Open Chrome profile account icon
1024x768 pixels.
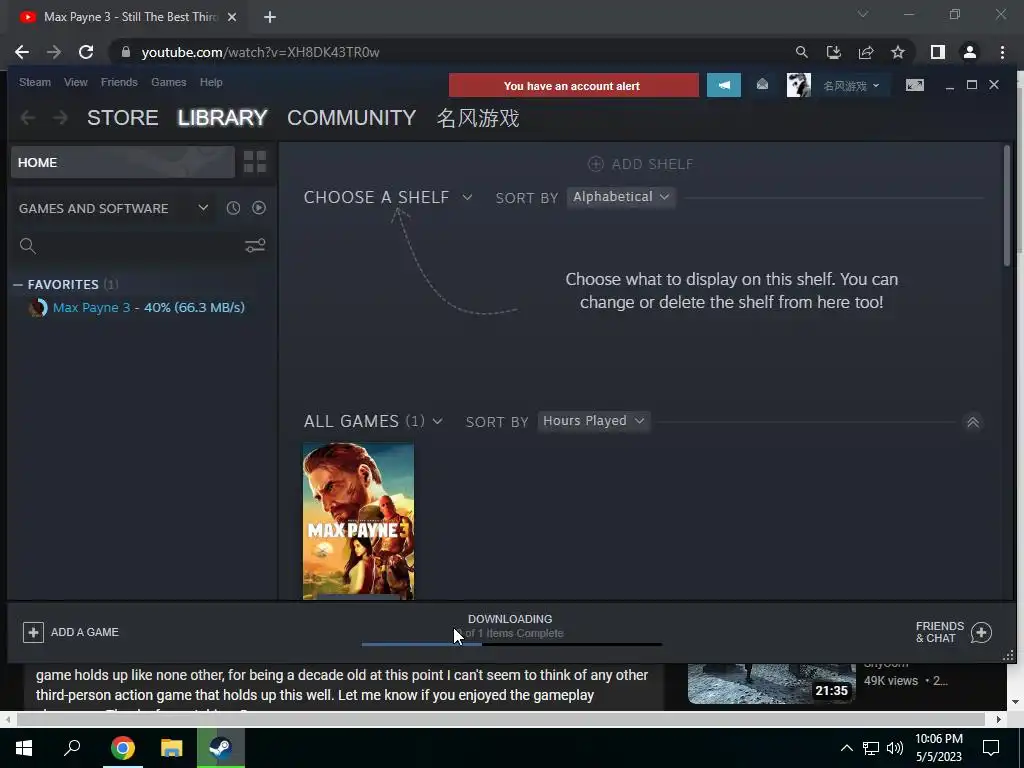click(x=970, y=52)
